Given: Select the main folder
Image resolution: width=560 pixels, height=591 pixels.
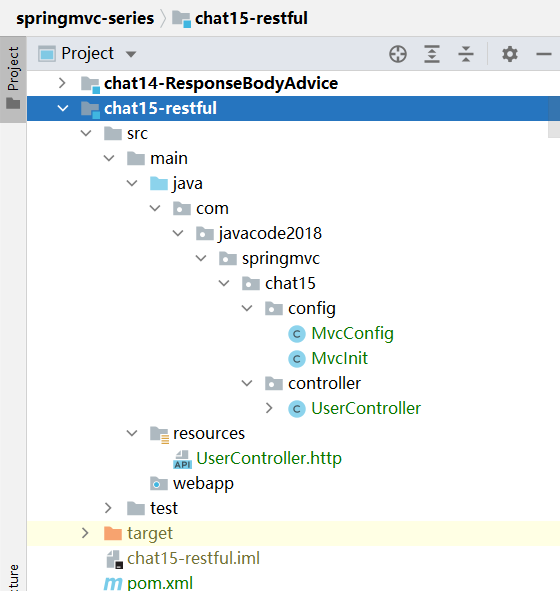Looking at the screenshot, I should click(169, 158).
